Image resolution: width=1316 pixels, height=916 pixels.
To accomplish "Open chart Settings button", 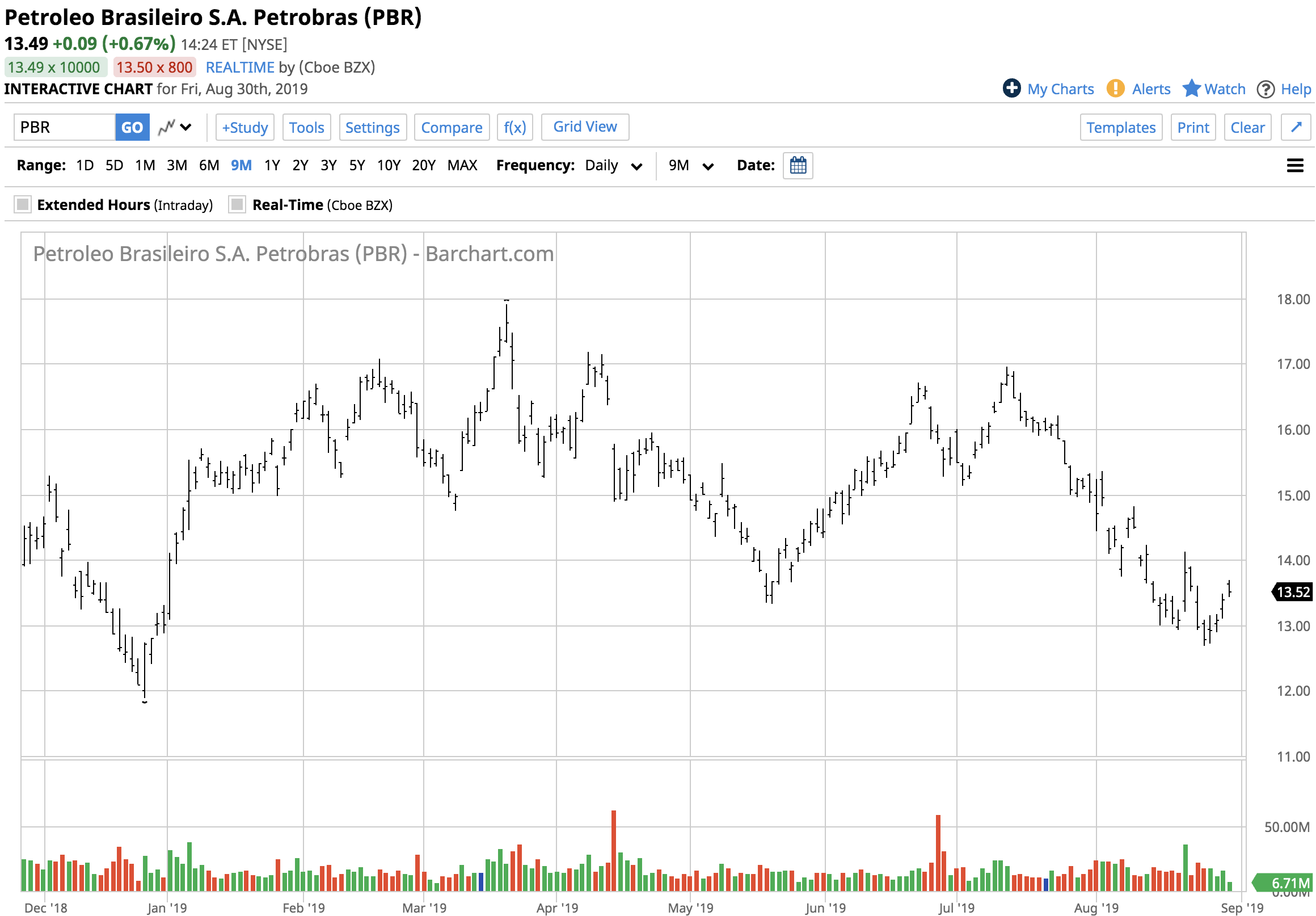I will [x=373, y=127].
